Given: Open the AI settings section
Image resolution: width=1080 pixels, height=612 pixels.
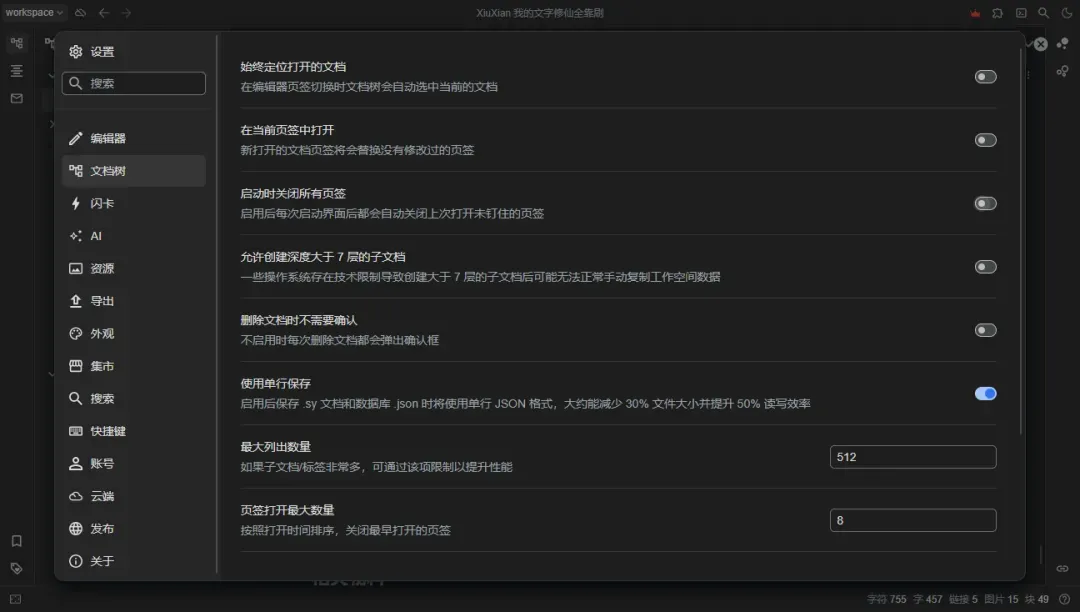Looking at the screenshot, I should pyautogui.click(x=134, y=236).
